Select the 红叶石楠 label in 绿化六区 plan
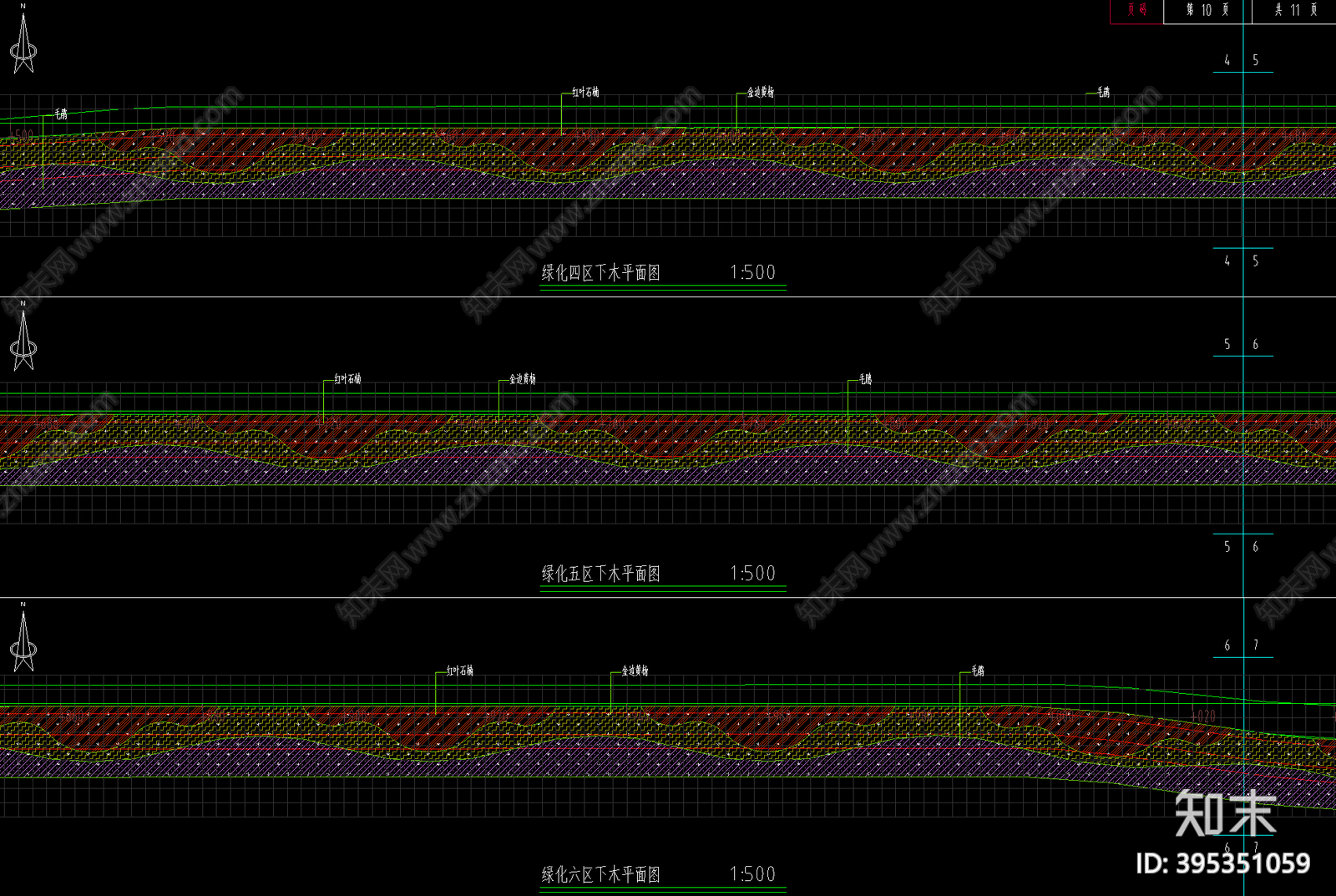The width and height of the screenshot is (1336, 896). click(459, 671)
